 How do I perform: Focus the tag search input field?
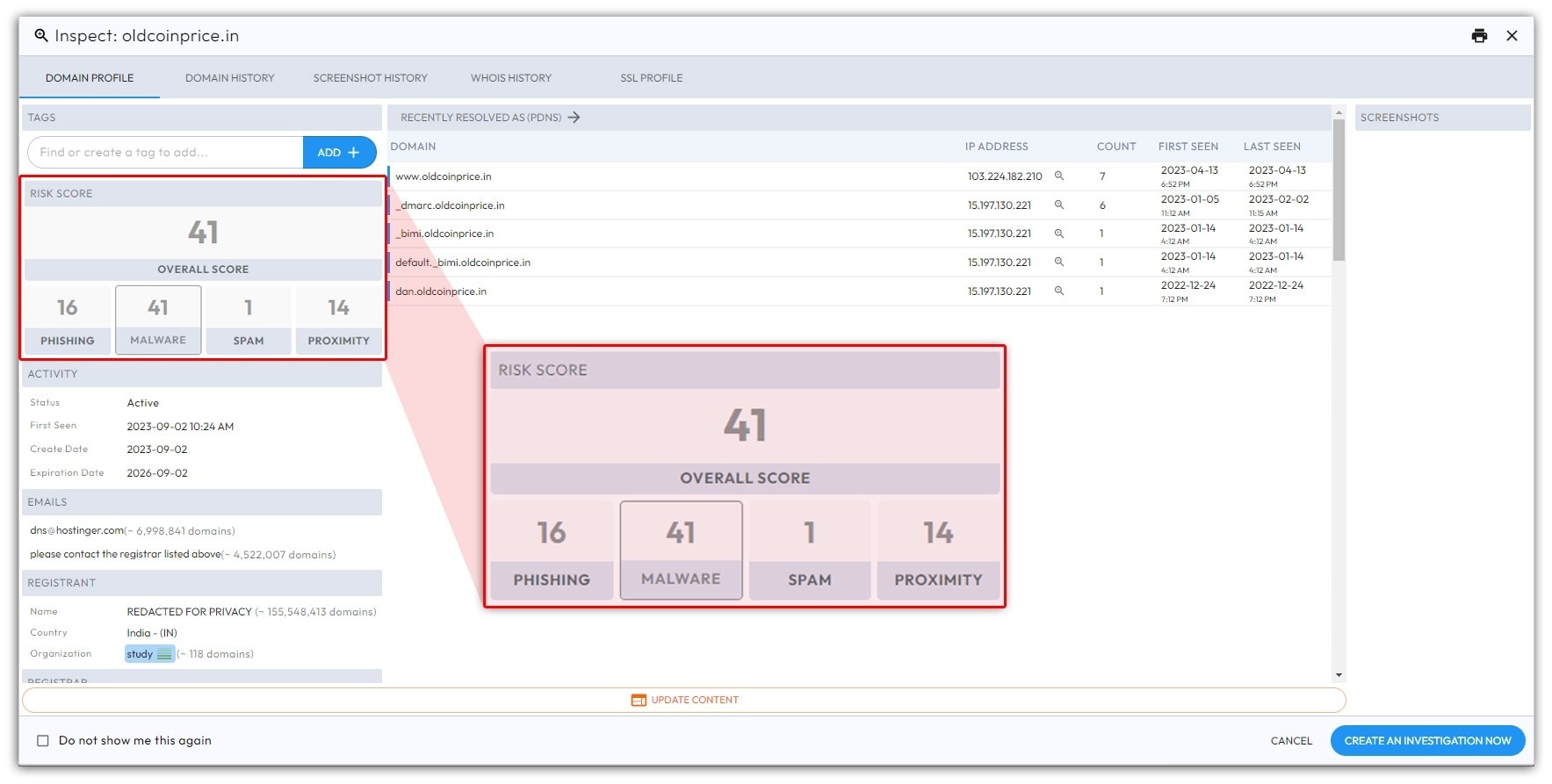coord(165,153)
